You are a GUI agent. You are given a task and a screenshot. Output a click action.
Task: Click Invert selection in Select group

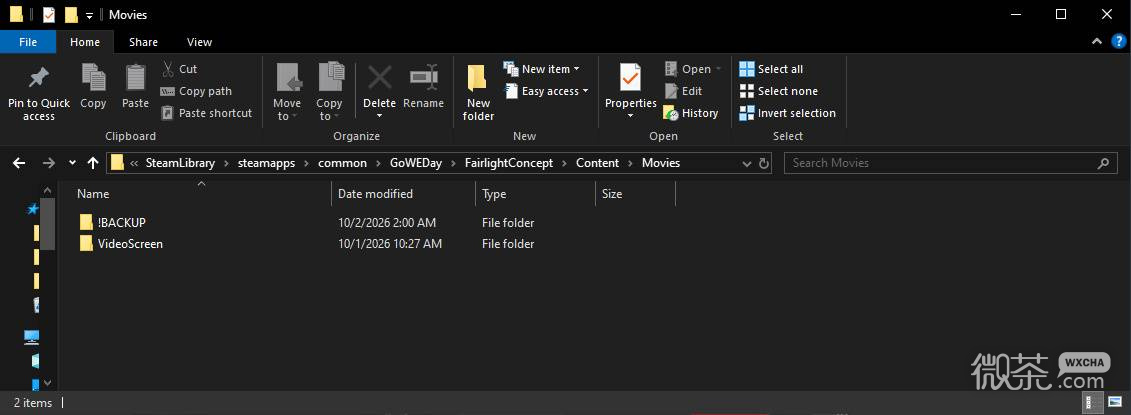787,113
